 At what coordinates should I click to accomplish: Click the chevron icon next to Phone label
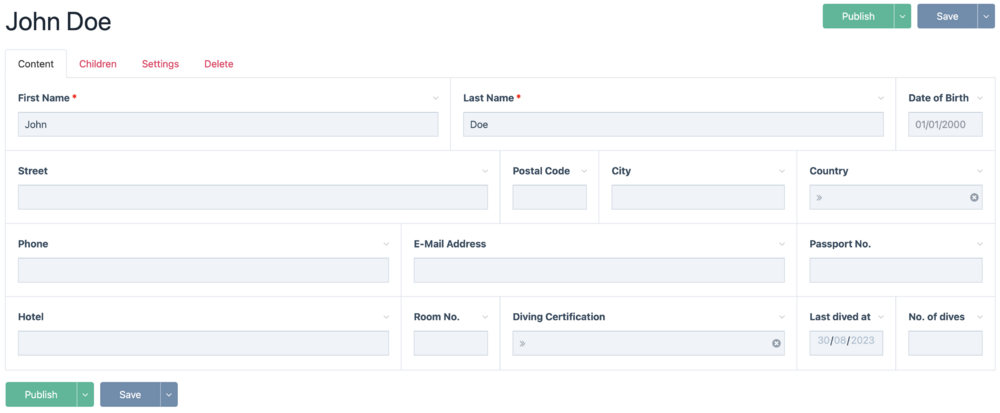point(386,244)
